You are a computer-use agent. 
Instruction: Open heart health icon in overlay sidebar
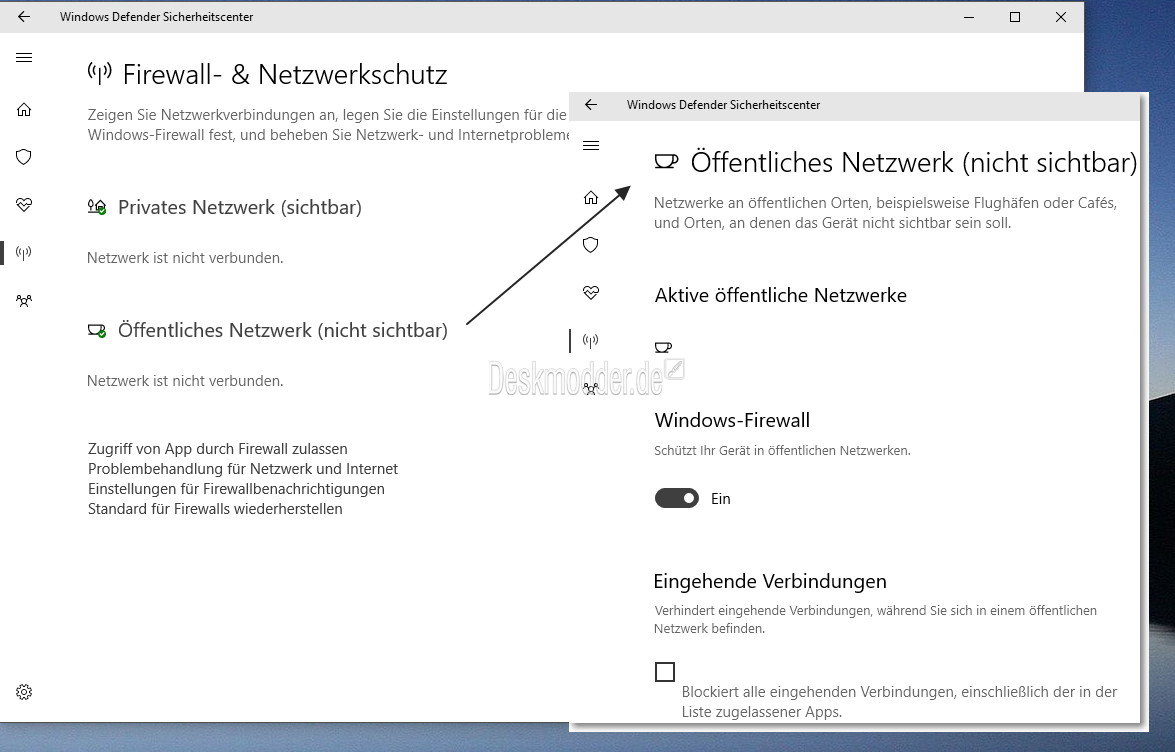click(591, 292)
